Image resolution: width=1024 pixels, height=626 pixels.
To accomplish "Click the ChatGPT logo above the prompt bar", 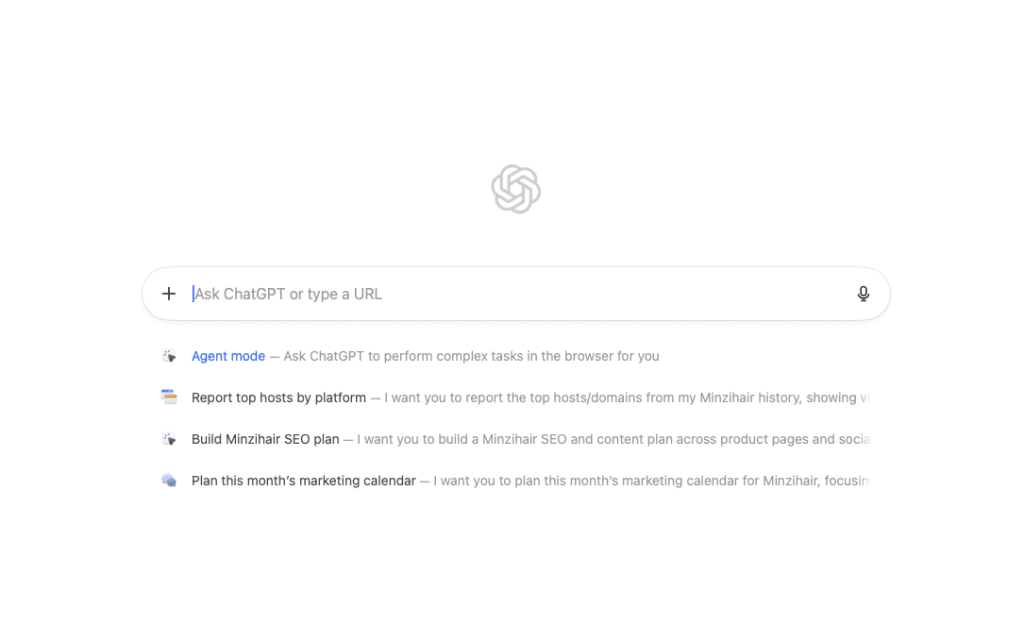I will [516, 189].
